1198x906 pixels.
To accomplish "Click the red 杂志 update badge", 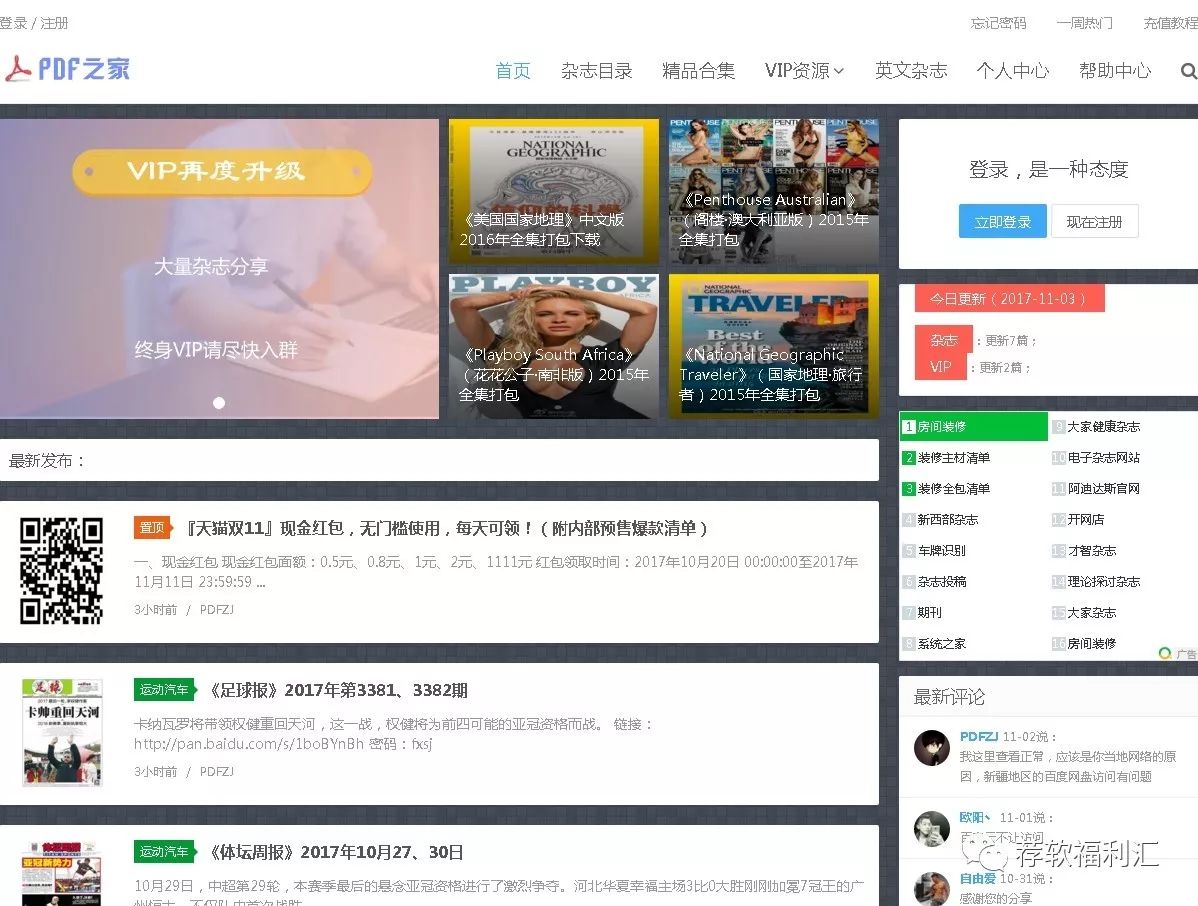I will (x=941, y=340).
